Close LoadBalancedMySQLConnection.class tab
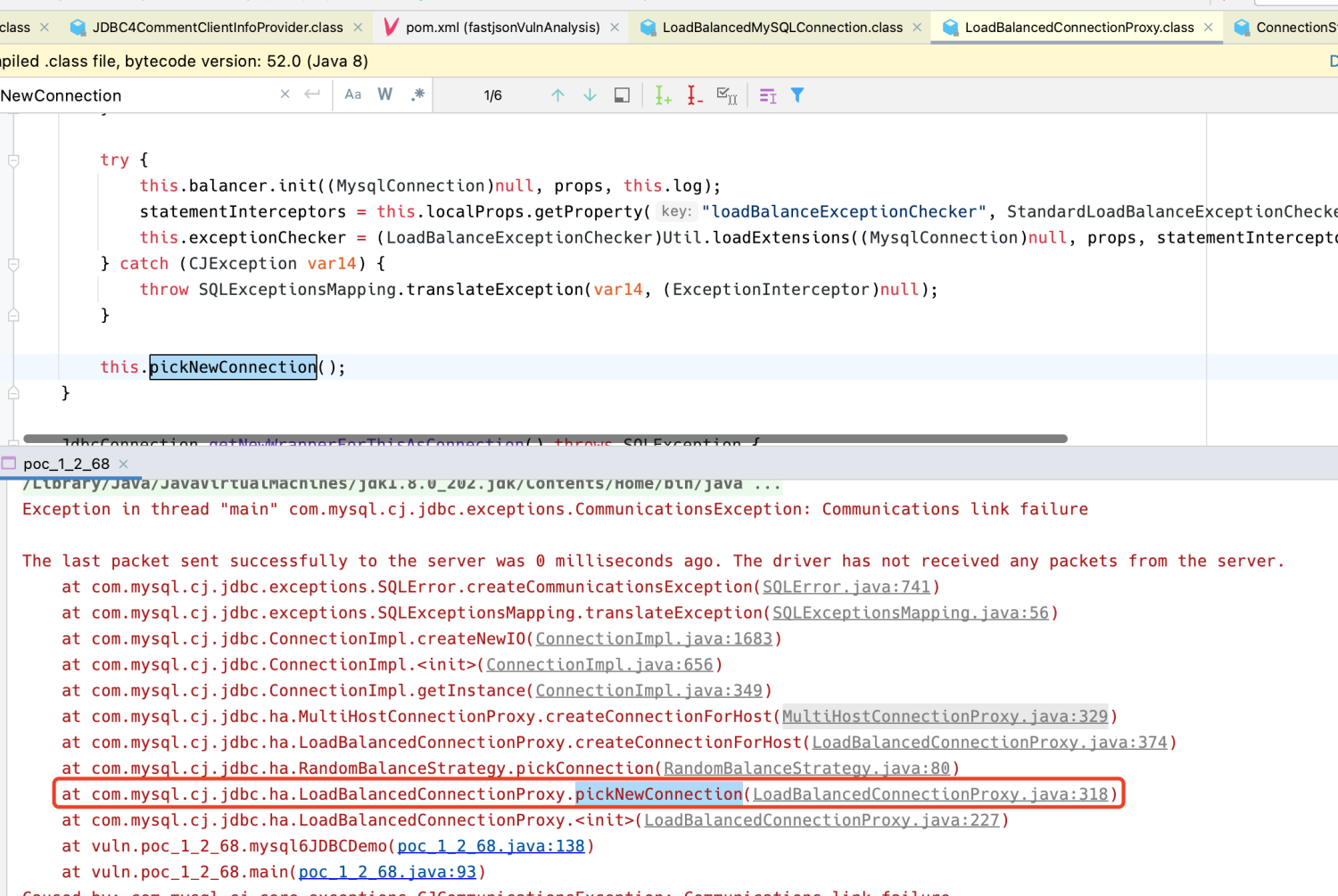Viewport: 1338px width, 896px height. coord(917,28)
